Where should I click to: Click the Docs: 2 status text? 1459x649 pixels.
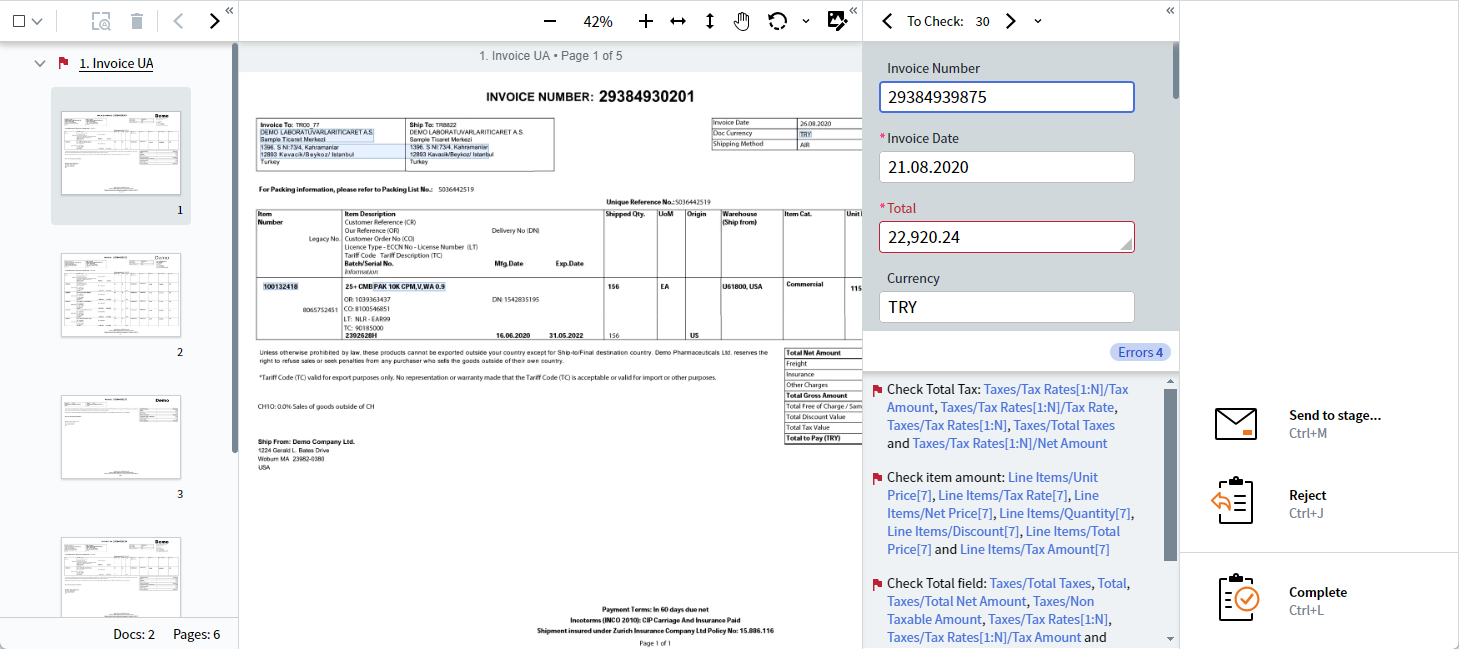134,634
